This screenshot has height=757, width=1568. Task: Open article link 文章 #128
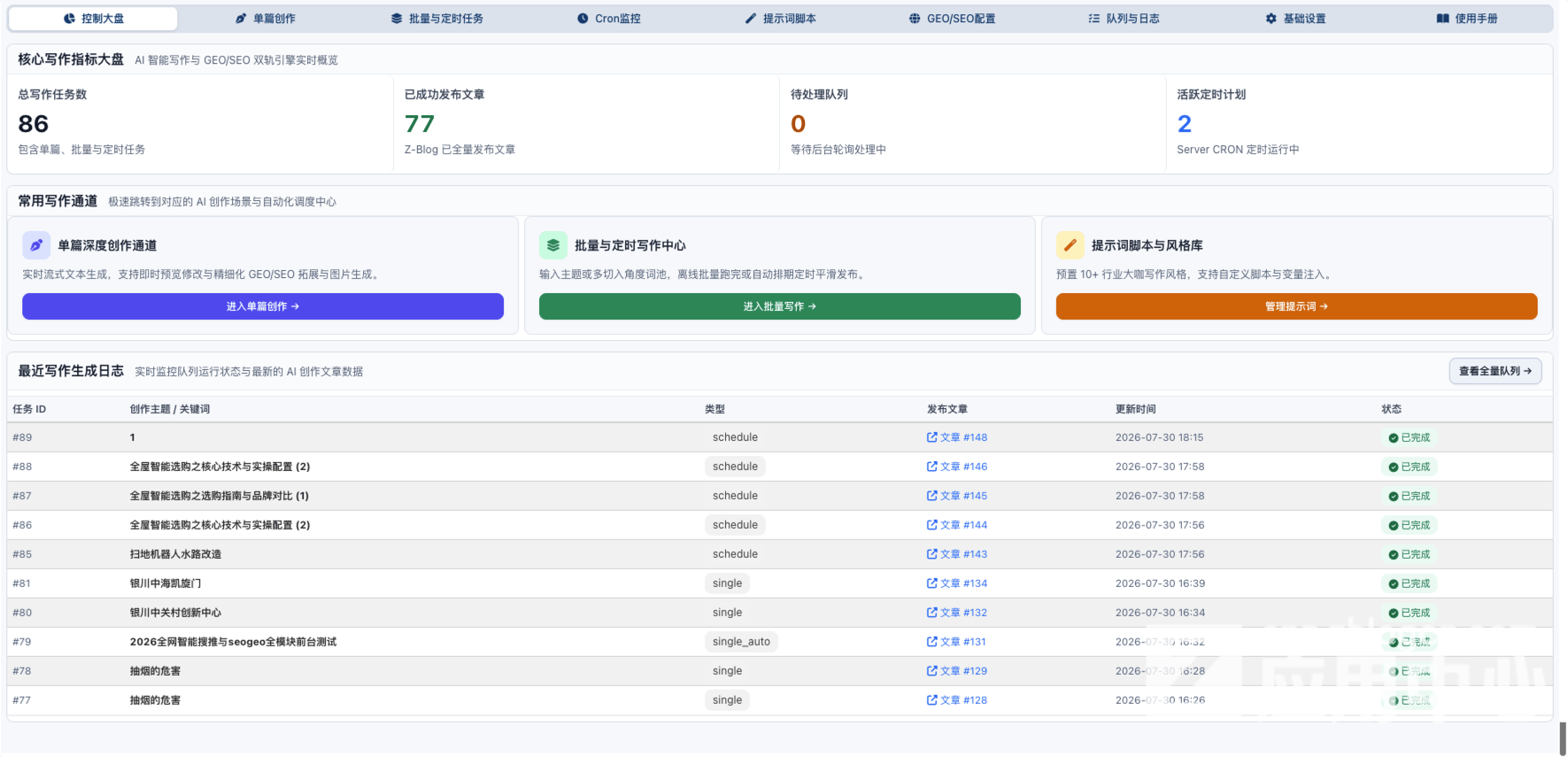957,700
